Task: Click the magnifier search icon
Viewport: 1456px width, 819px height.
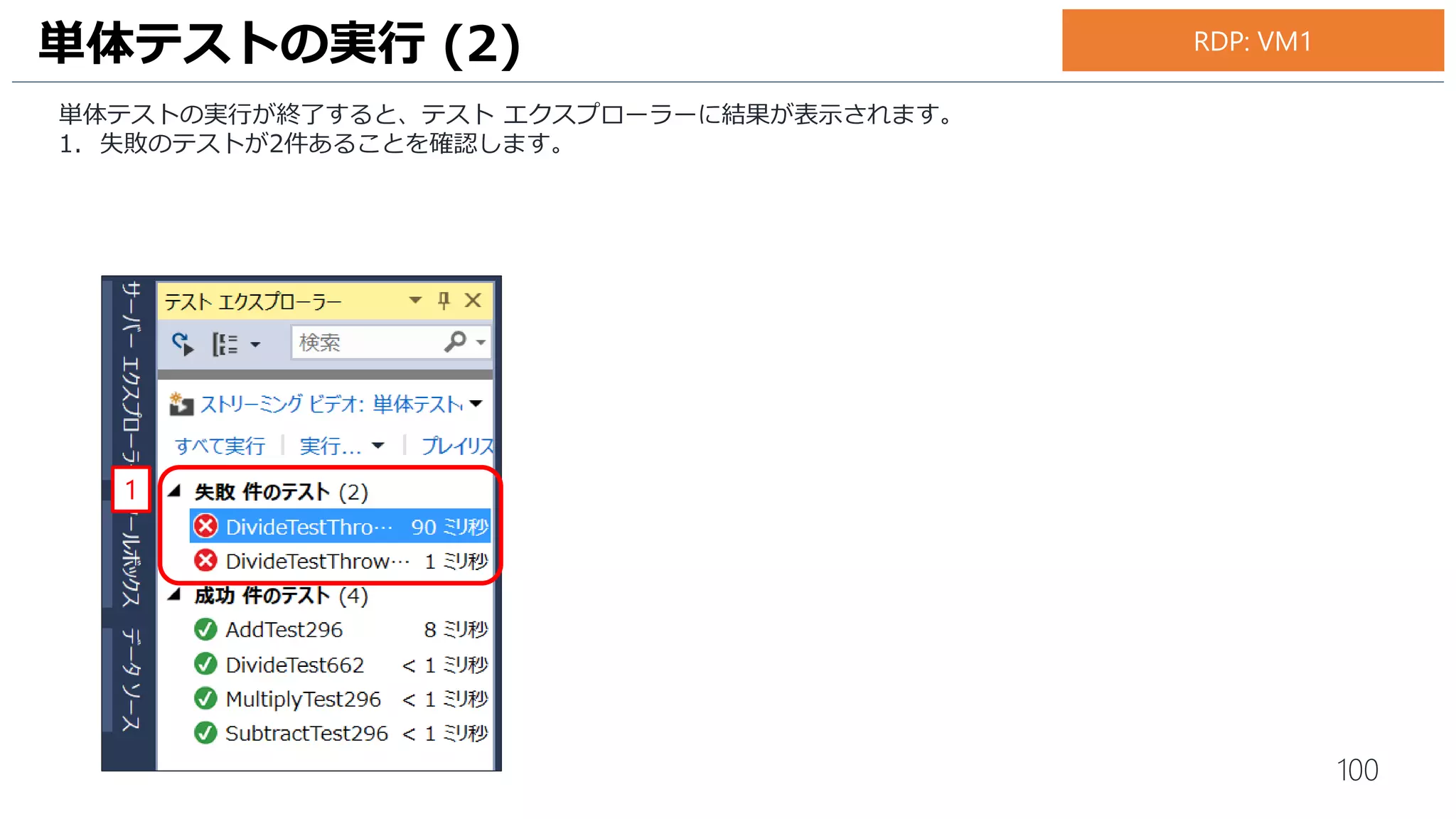Action: (x=455, y=342)
